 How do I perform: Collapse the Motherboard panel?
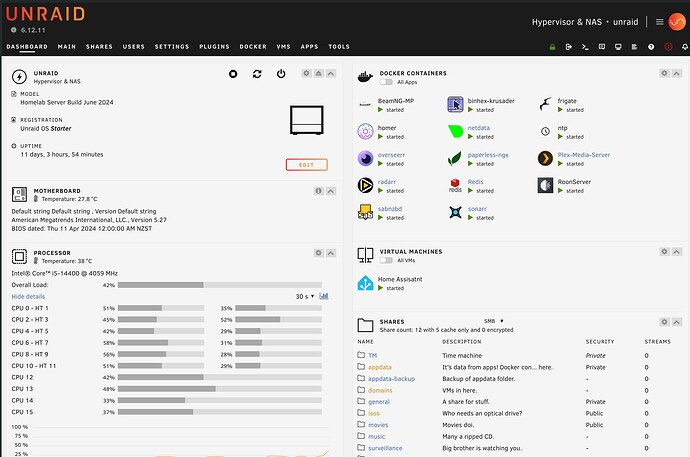point(331,191)
